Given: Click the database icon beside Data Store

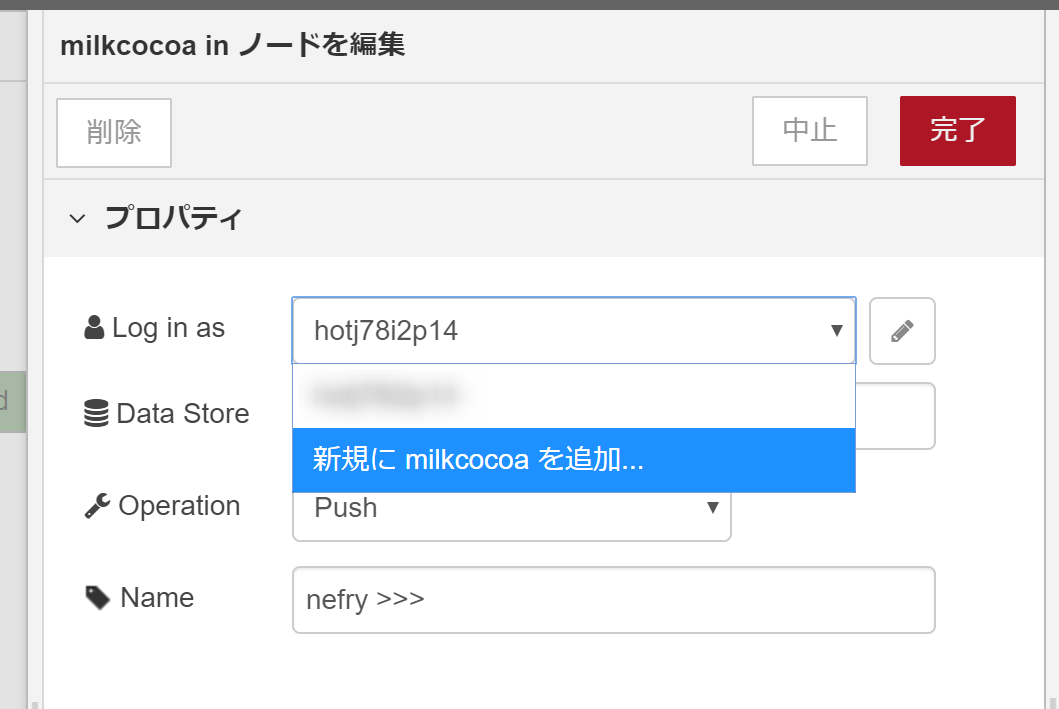Looking at the screenshot, I should 96,414.
